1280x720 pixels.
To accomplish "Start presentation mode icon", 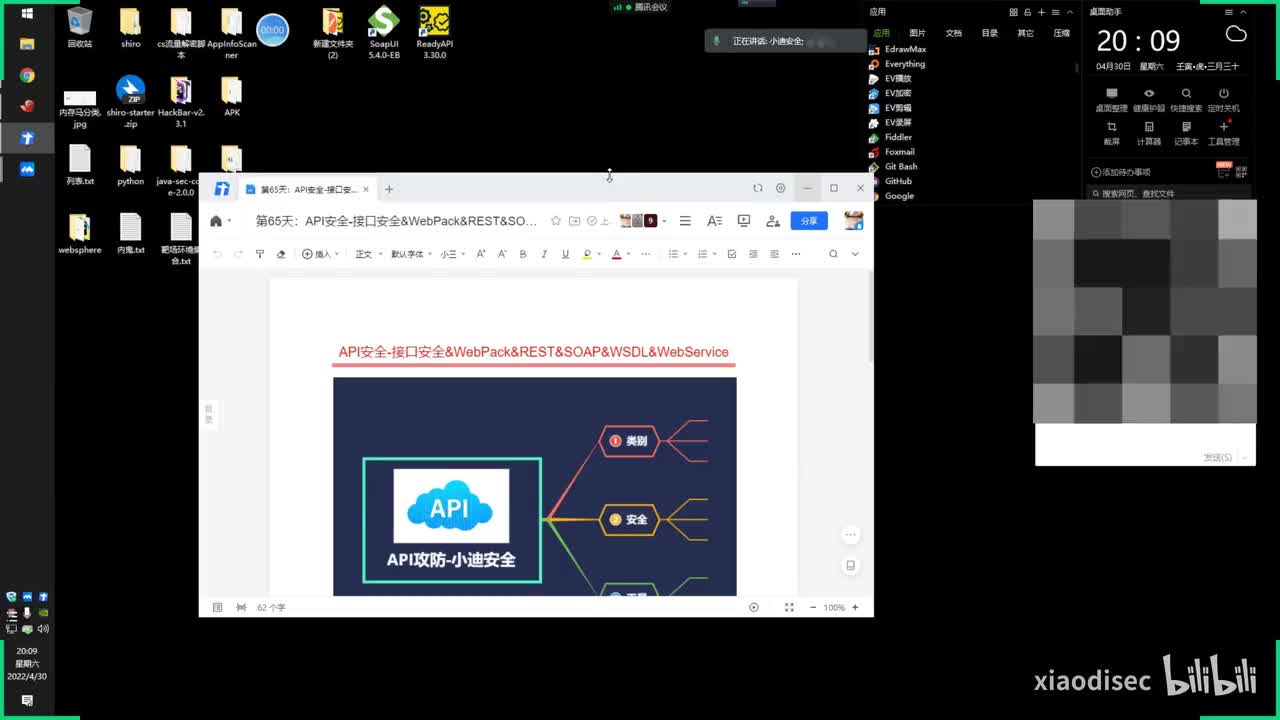I will [x=744, y=221].
